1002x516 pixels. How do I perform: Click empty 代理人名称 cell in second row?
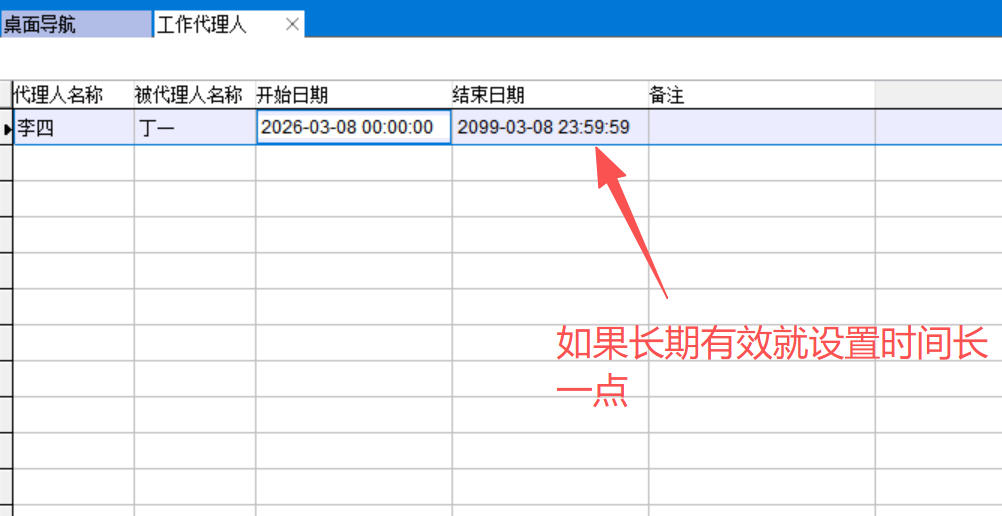click(72, 163)
